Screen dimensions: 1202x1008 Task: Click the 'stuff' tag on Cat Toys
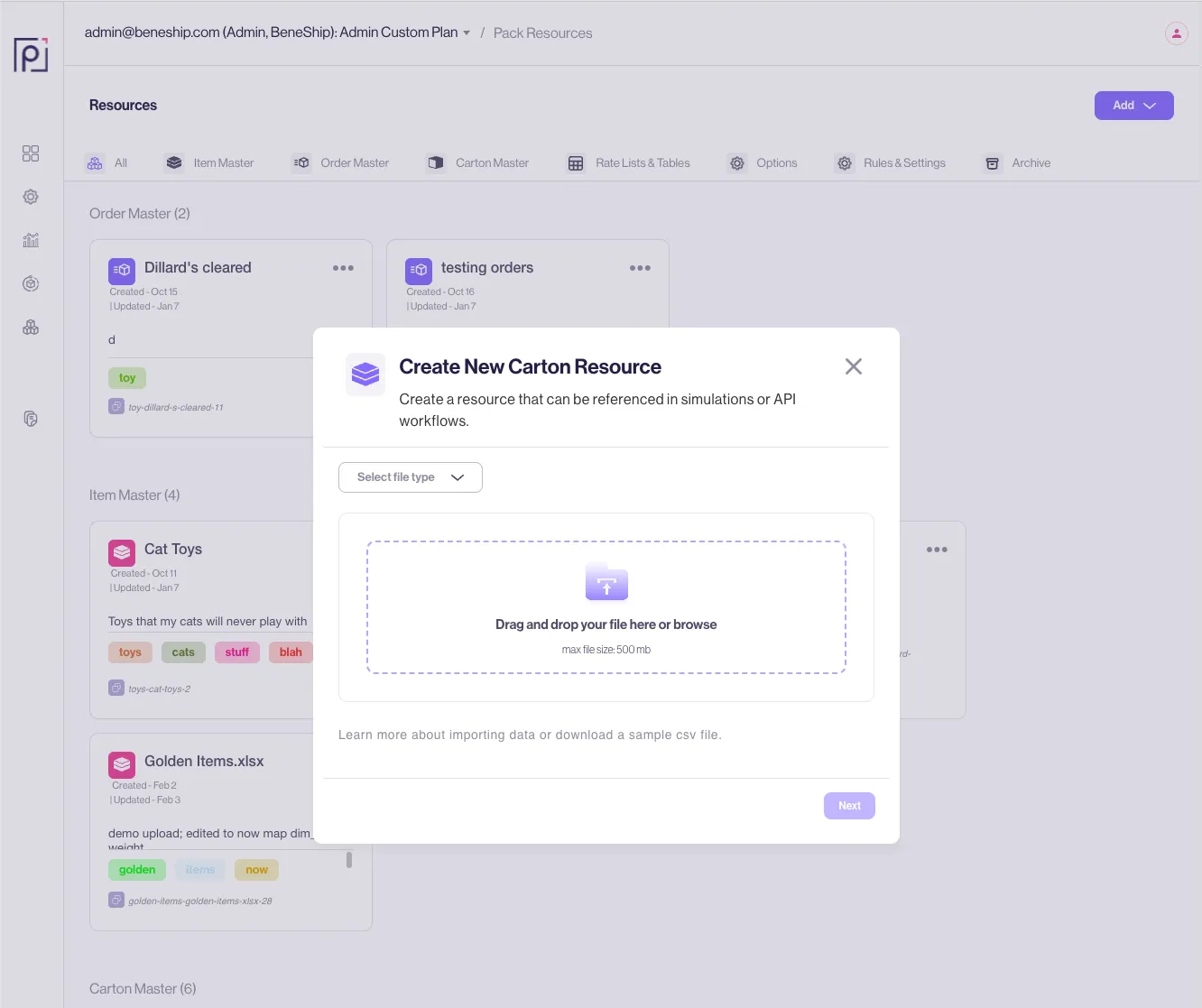(x=237, y=652)
